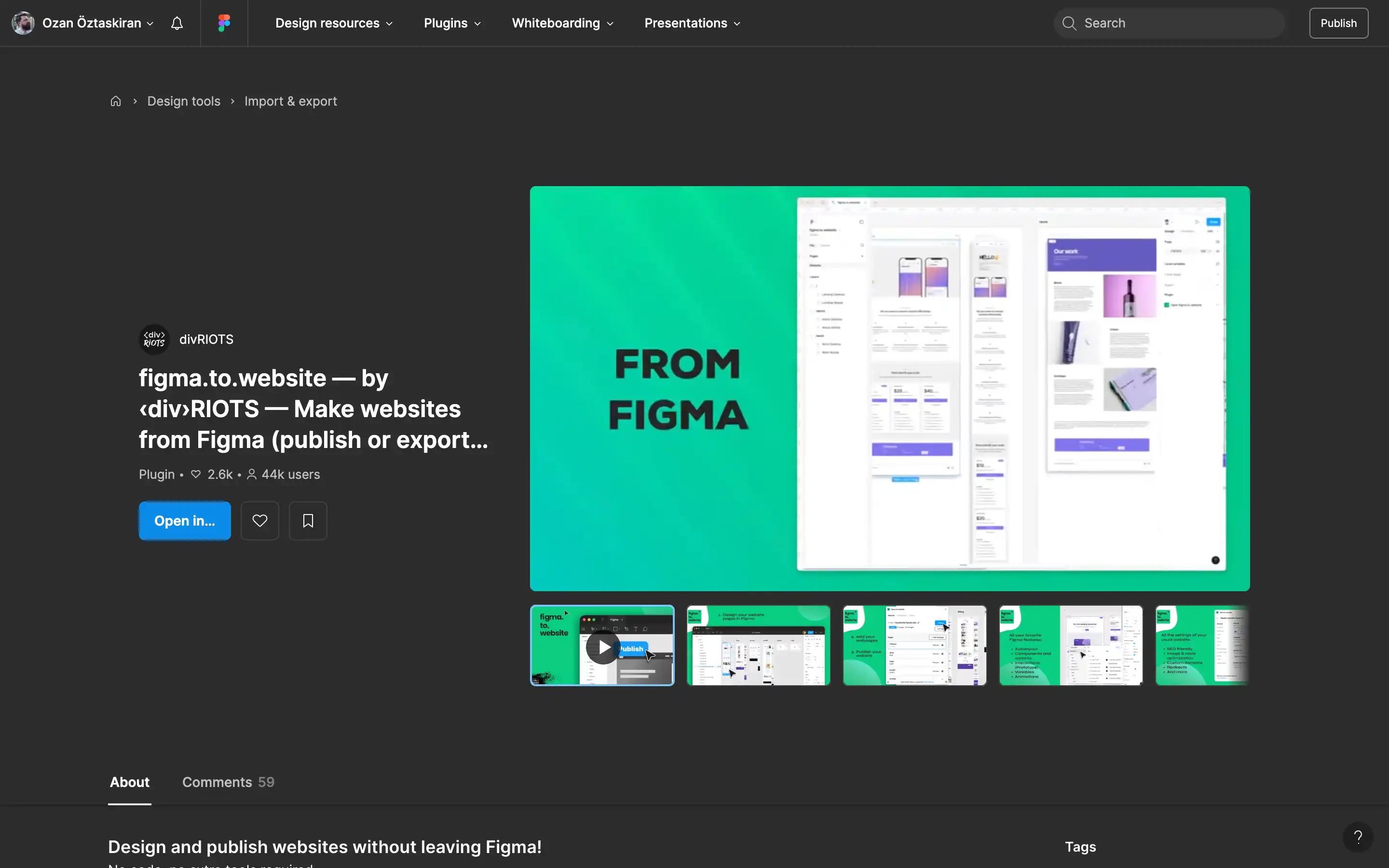Screen dimensions: 1389x868
Task: Expand the Whiteboarding menu
Action: pyautogui.click(x=562, y=23)
